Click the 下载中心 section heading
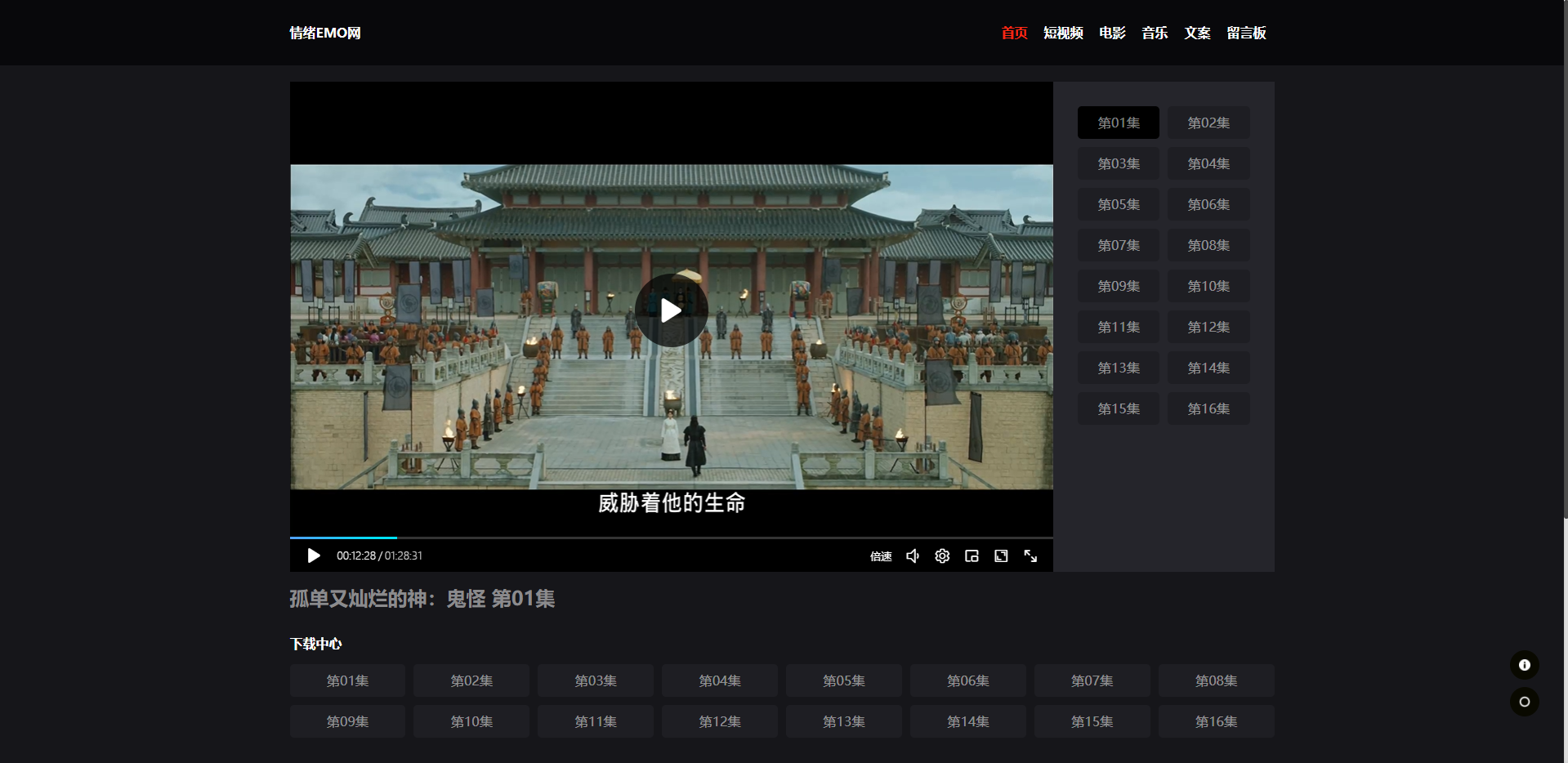 point(315,644)
